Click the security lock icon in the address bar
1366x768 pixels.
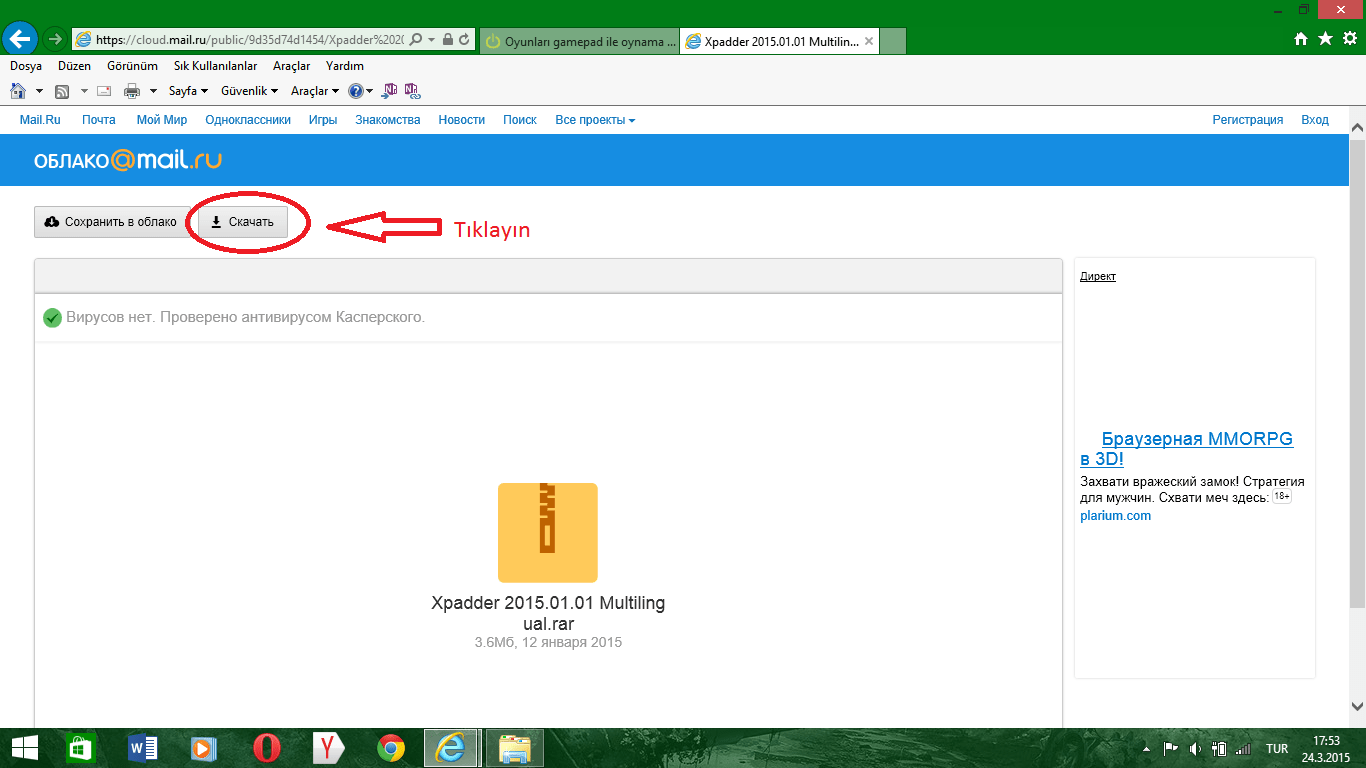[x=448, y=39]
